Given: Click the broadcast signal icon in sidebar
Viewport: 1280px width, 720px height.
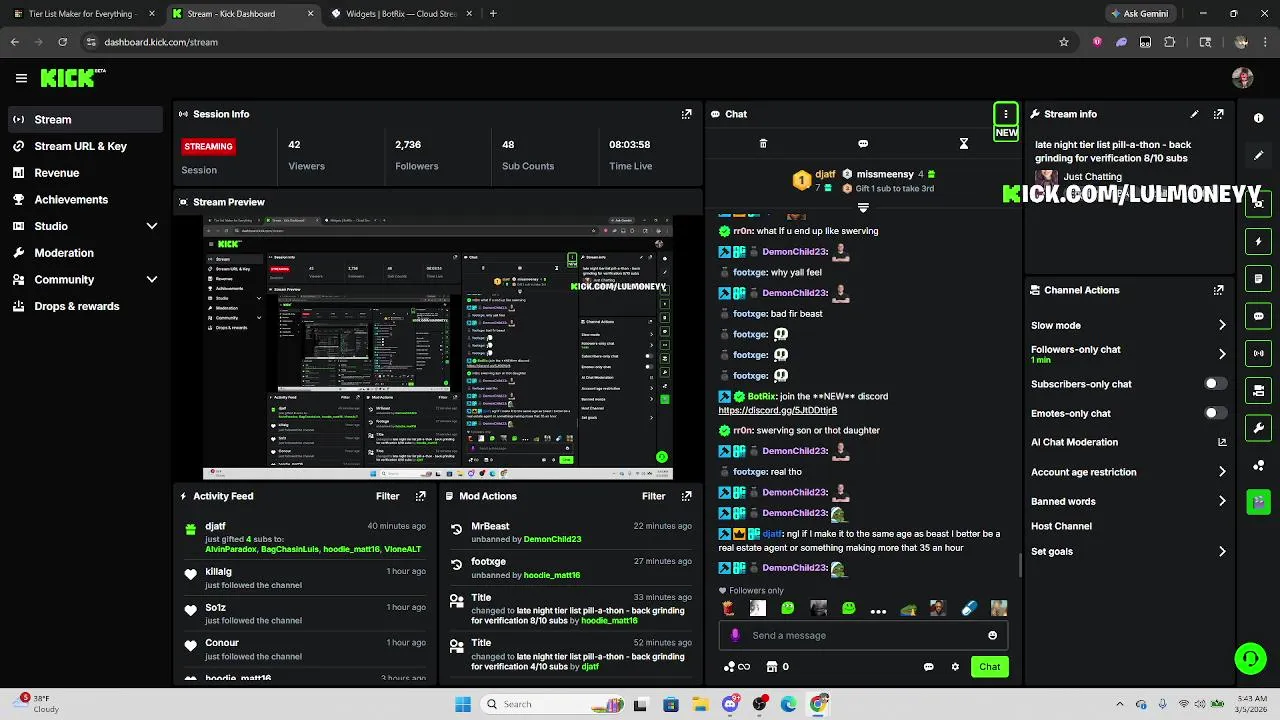Looking at the screenshot, I should pos(1258,353).
